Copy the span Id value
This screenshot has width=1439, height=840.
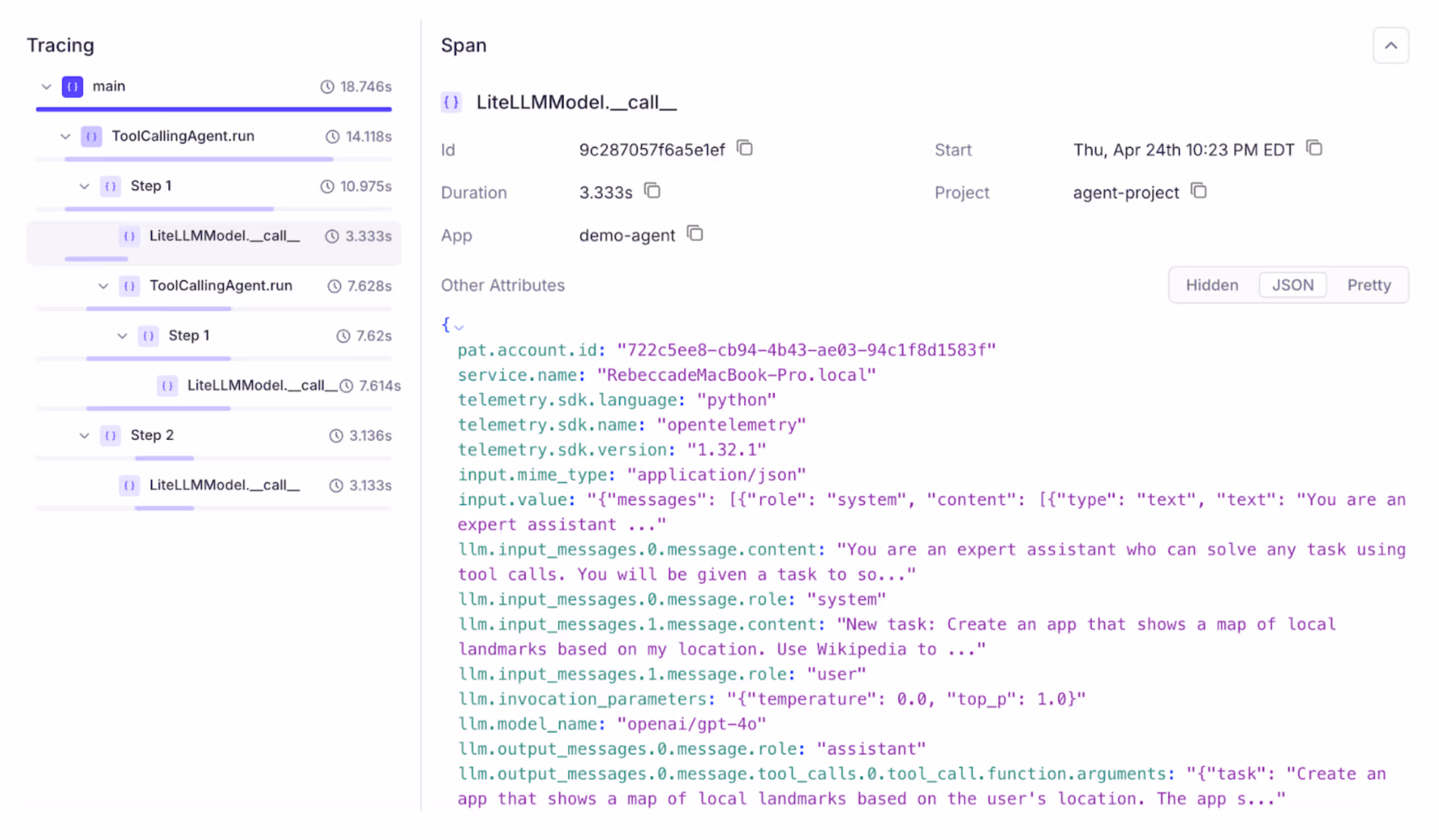click(745, 148)
